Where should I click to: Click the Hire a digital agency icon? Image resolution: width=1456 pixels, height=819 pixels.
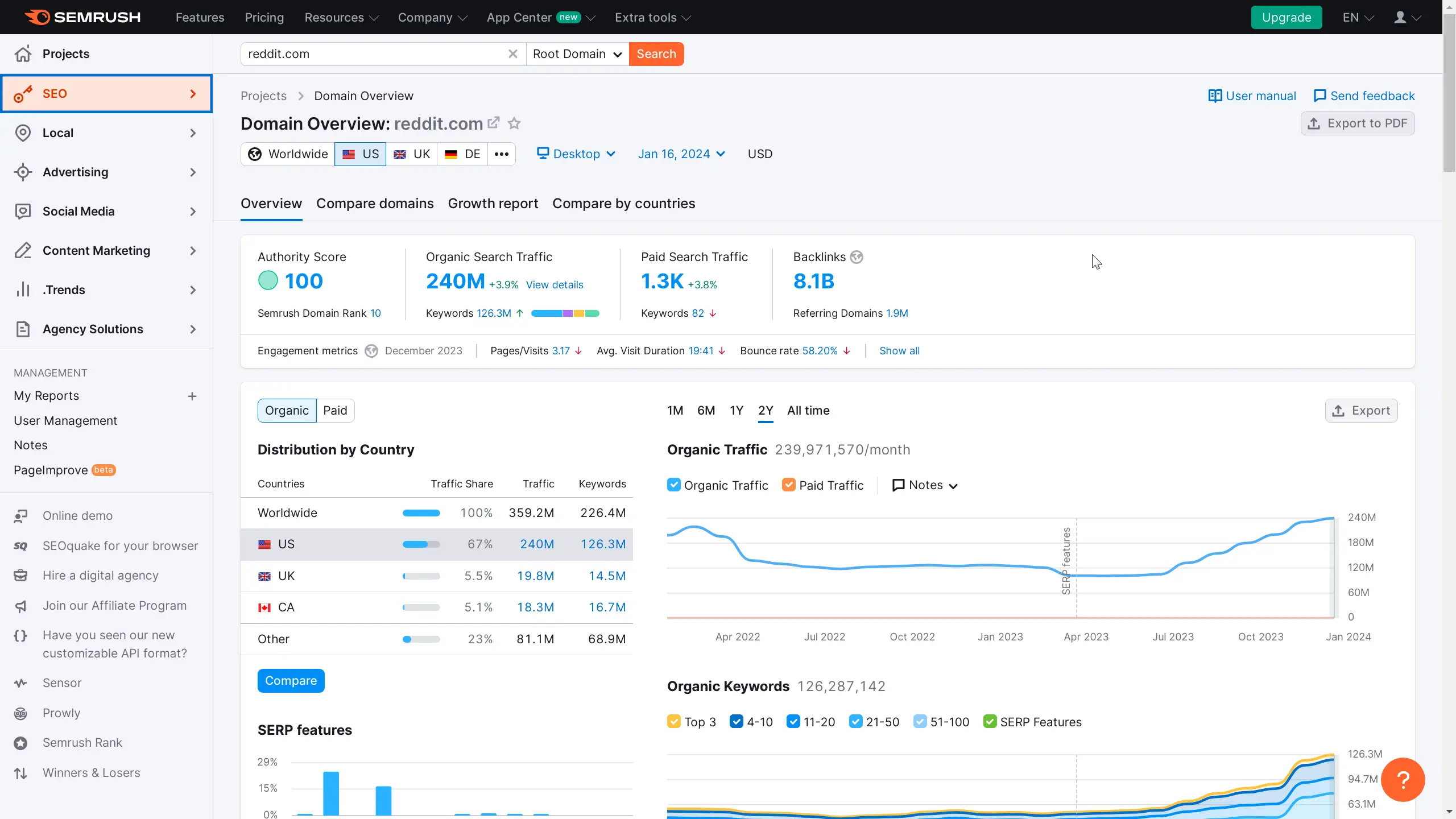pos(20,576)
